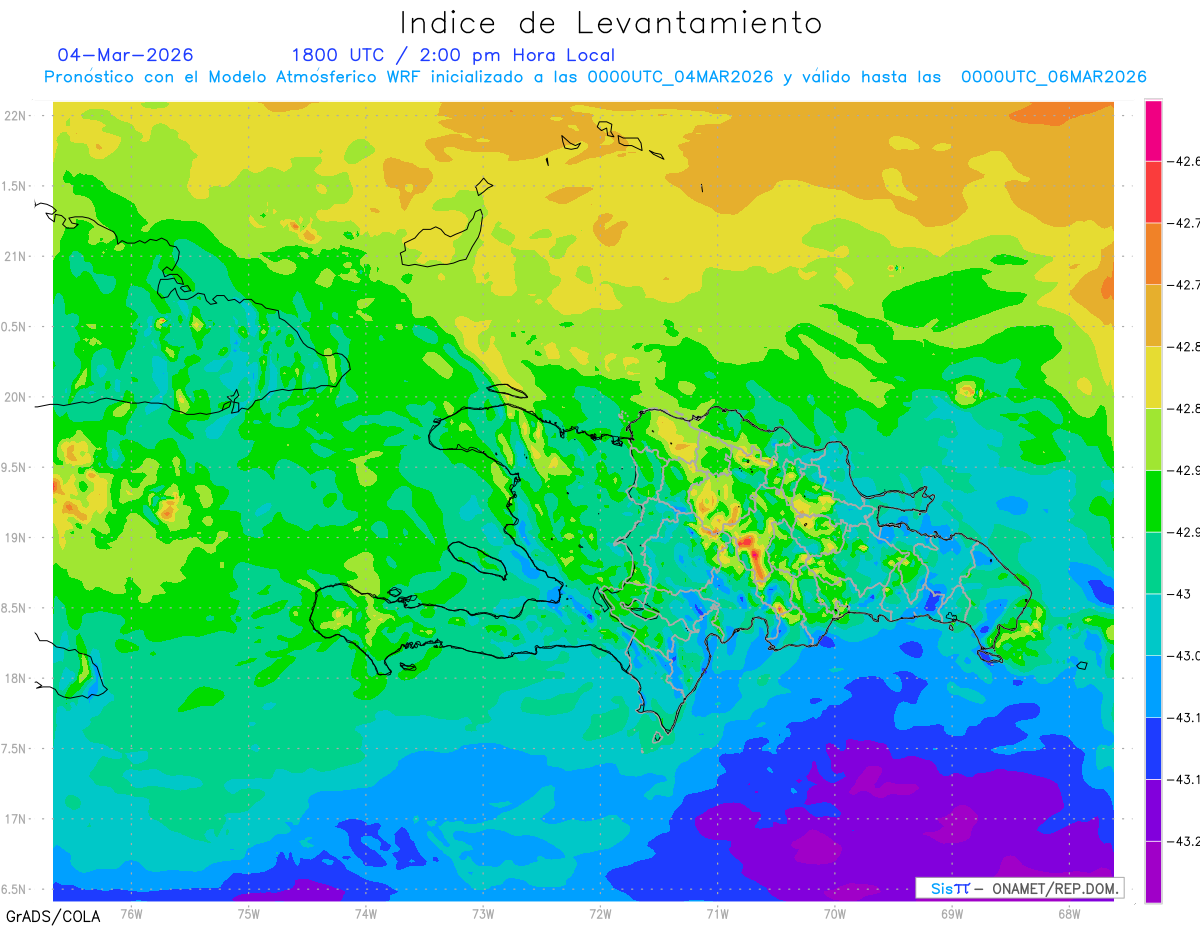1200x927 pixels.
Task: Select the "75W" longitude label
Action: [x=249, y=913]
